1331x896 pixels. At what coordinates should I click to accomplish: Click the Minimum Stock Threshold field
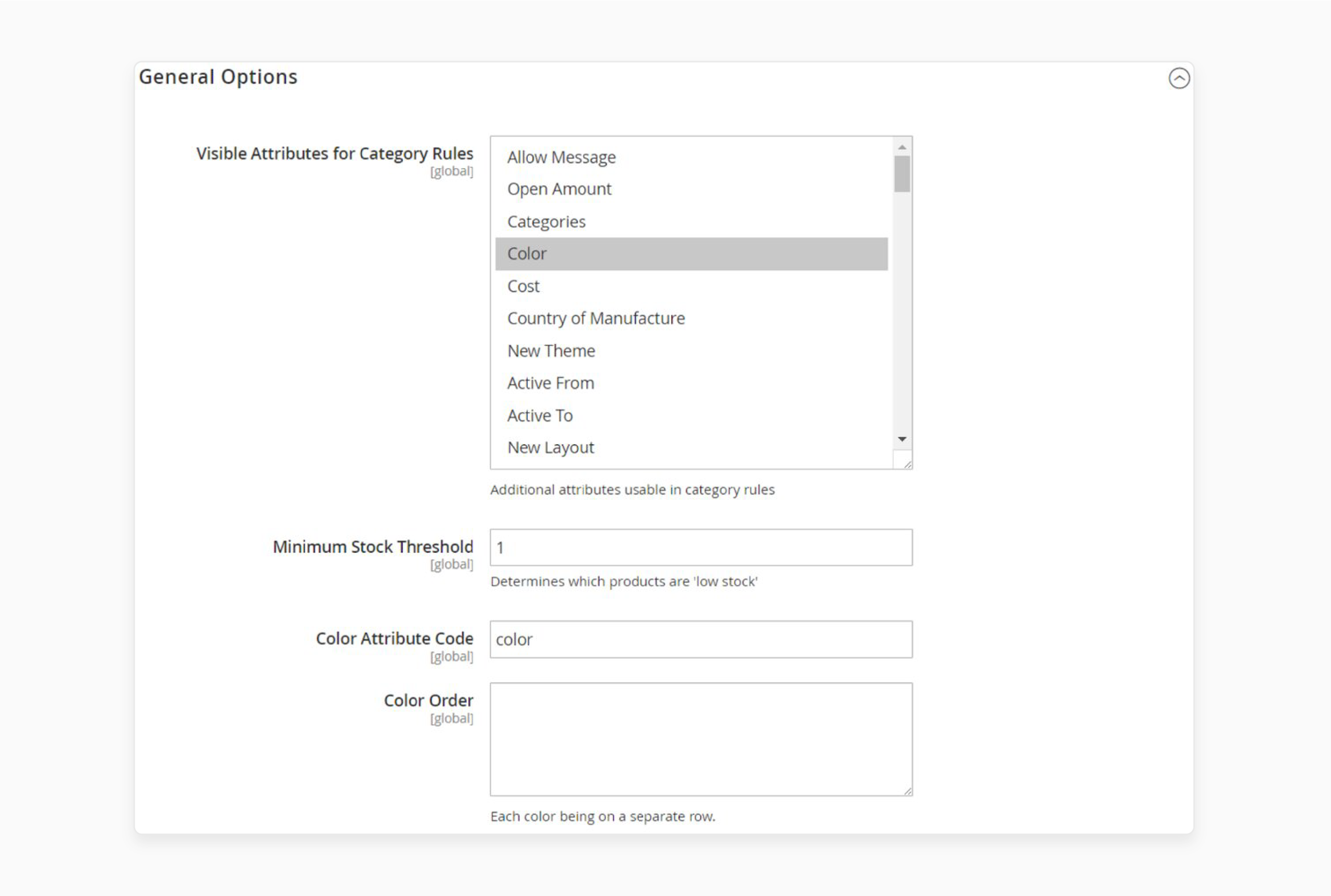tap(701, 547)
